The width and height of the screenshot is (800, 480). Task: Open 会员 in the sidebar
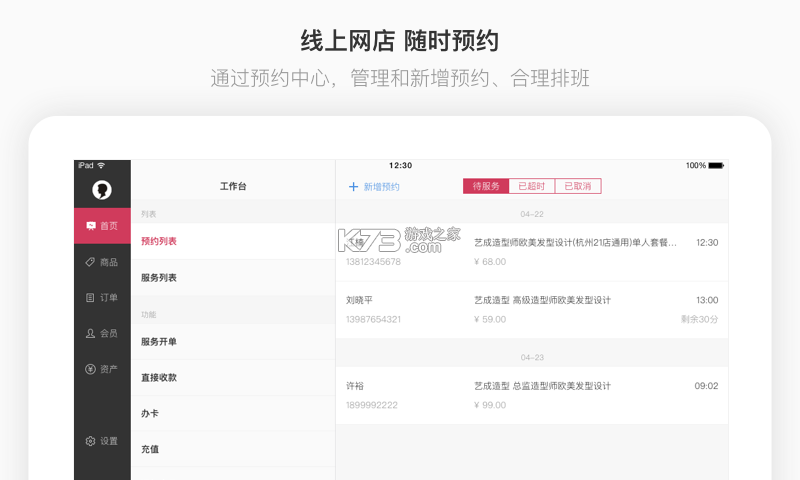(x=102, y=333)
